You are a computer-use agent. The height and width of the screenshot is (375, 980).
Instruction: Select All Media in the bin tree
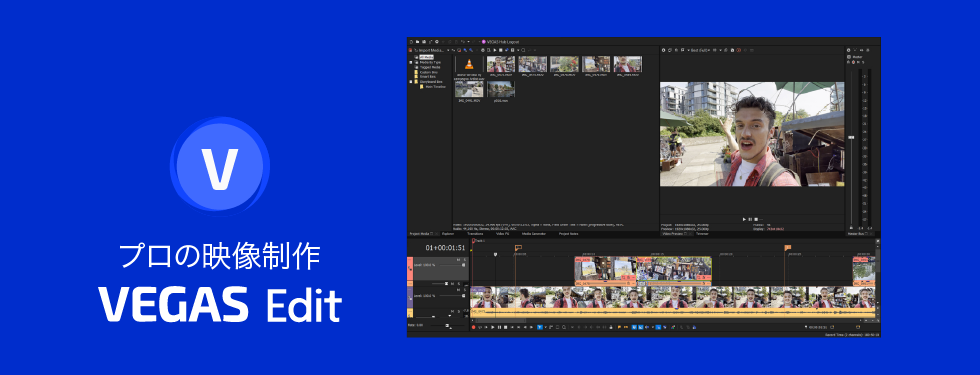coord(426,57)
